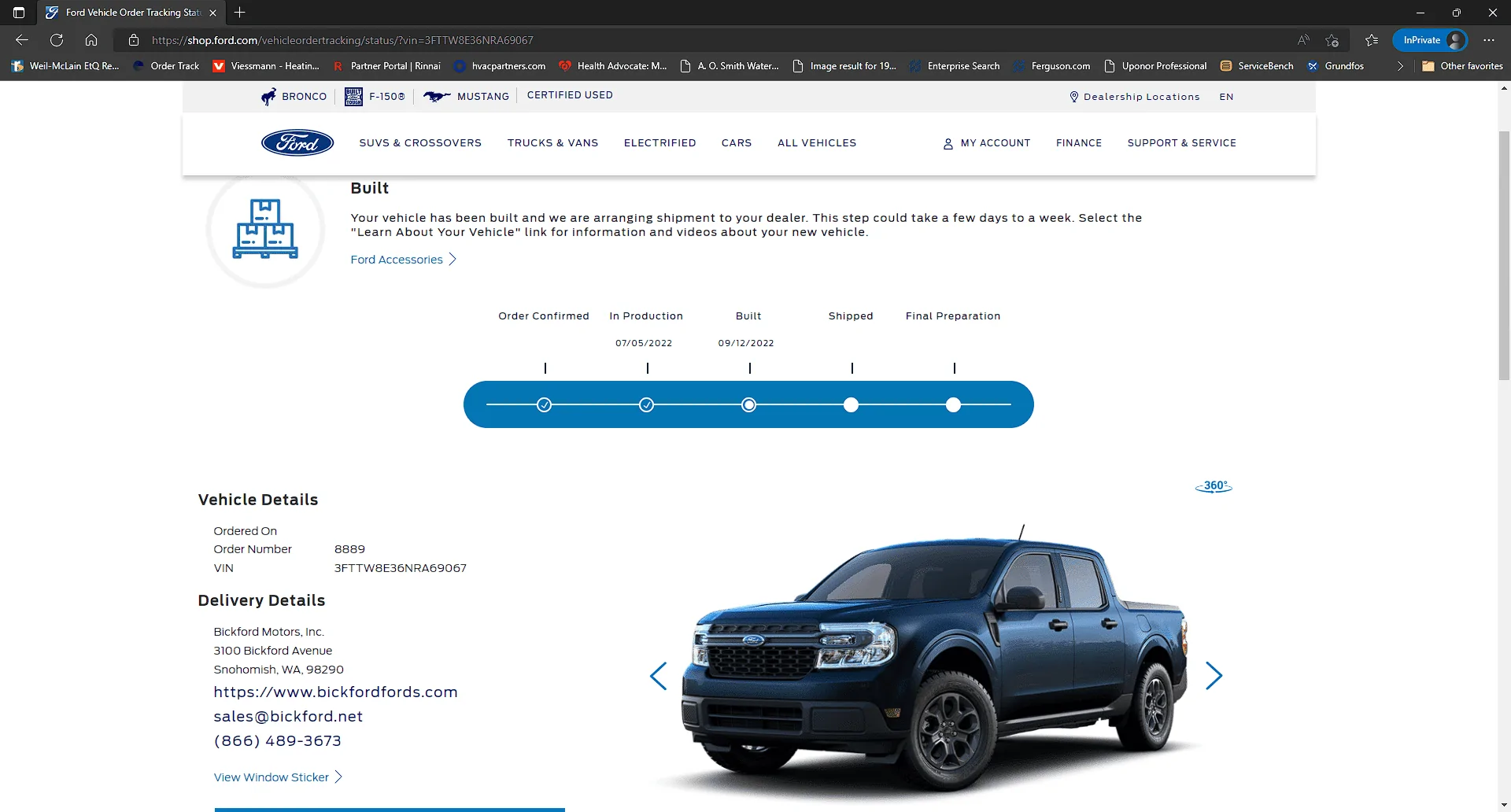
Task: Click dealer phone number (866) 489-3673
Action: click(277, 741)
